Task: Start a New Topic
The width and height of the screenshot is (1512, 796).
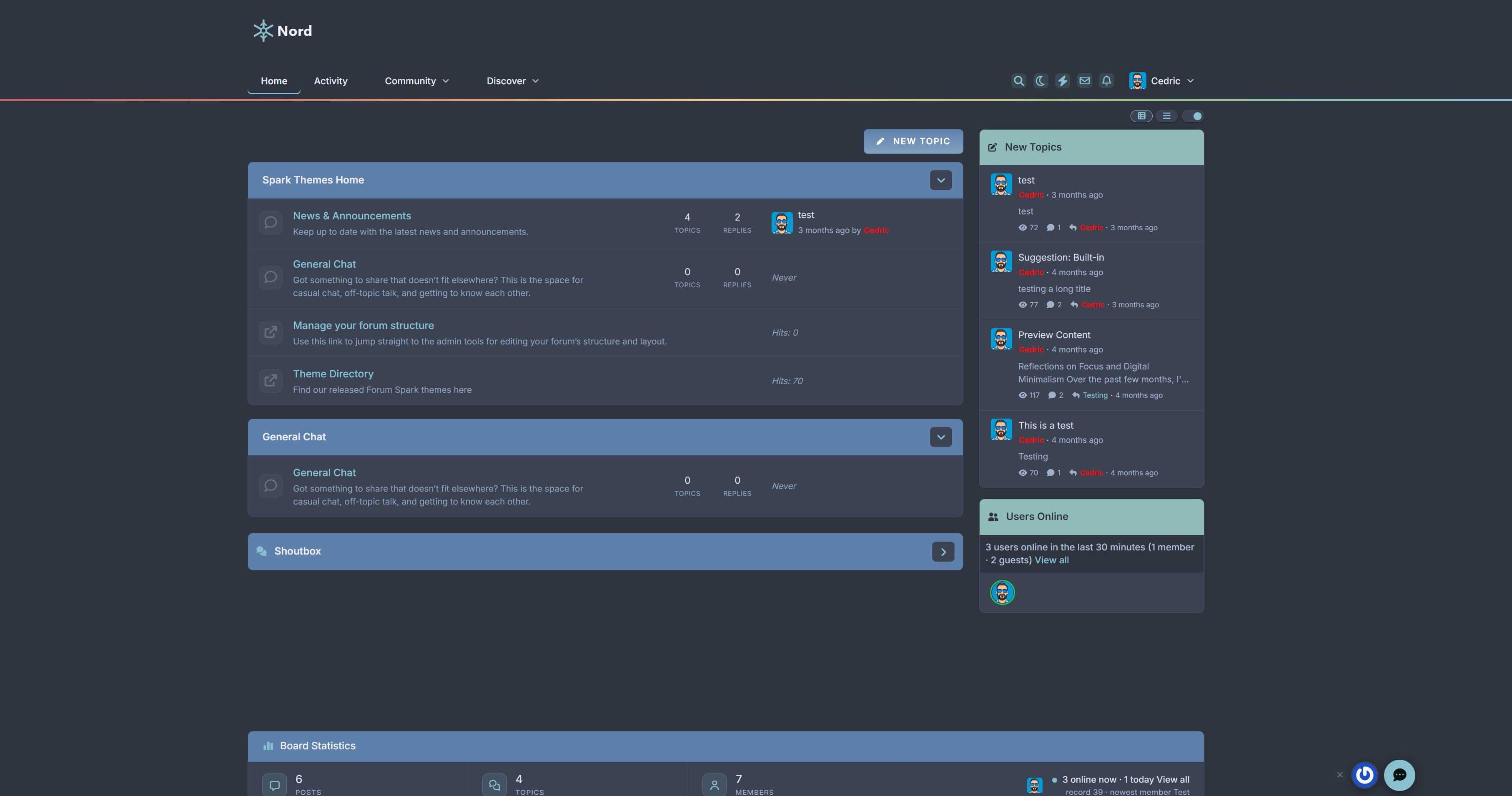Action: coord(913,141)
